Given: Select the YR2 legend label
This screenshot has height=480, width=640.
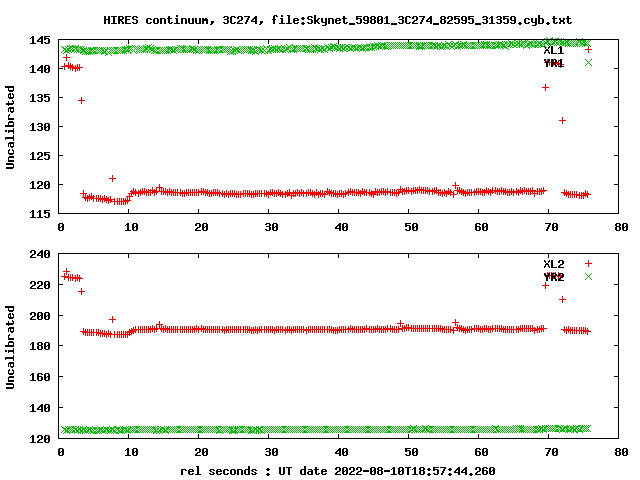Looking at the screenshot, I should tap(553, 277).
